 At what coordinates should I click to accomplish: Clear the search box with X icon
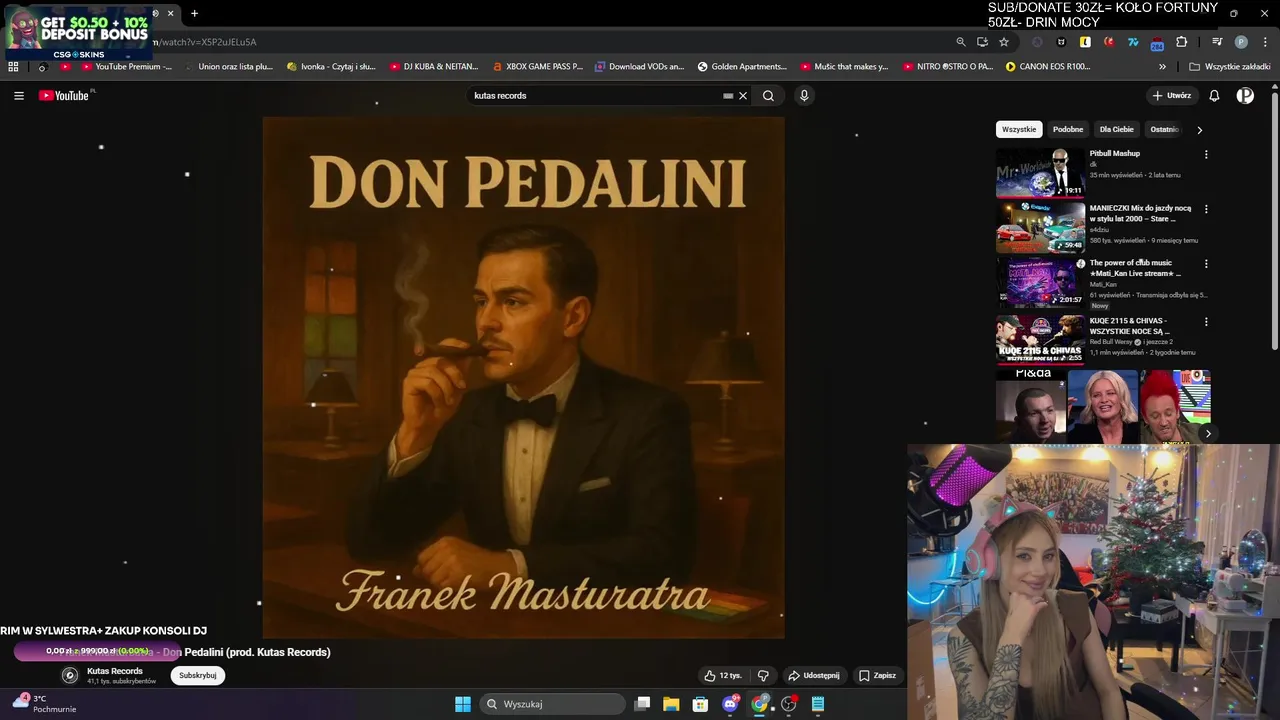pyautogui.click(x=743, y=96)
